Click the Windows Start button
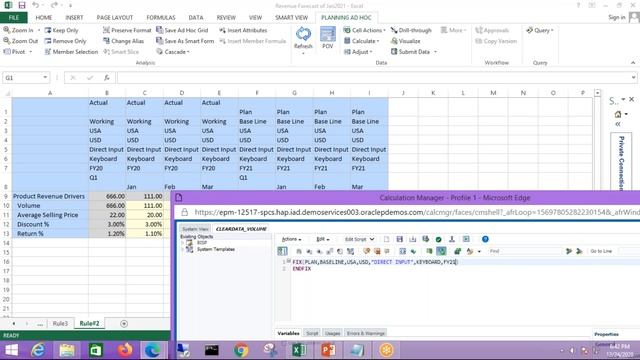The image size is (640, 360). tap(11, 350)
